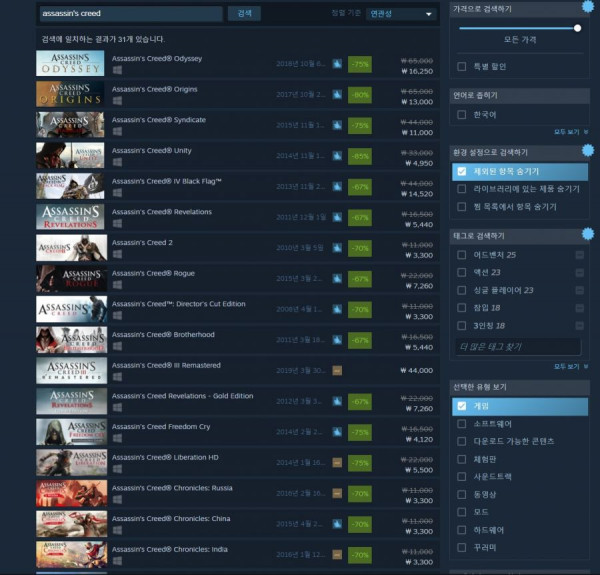The width and height of the screenshot is (600, 575).
Task: Click the review score icon for Assassin's Creed Rogue
Action: pyautogui.click(x=337, y=279)
